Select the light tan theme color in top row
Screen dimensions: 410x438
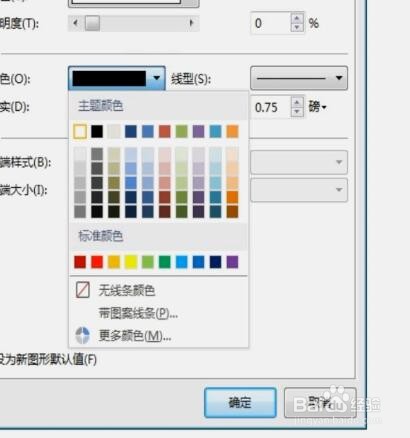[114, 131]
